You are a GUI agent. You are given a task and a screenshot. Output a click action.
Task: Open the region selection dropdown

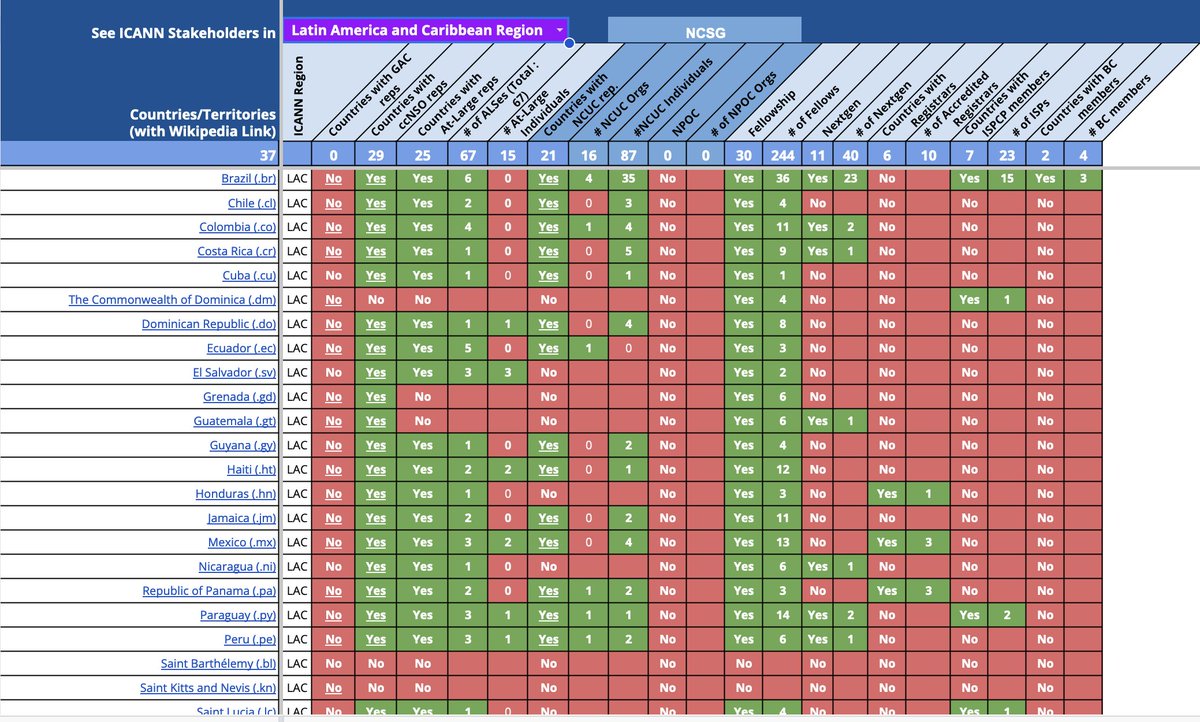[425, 29]
